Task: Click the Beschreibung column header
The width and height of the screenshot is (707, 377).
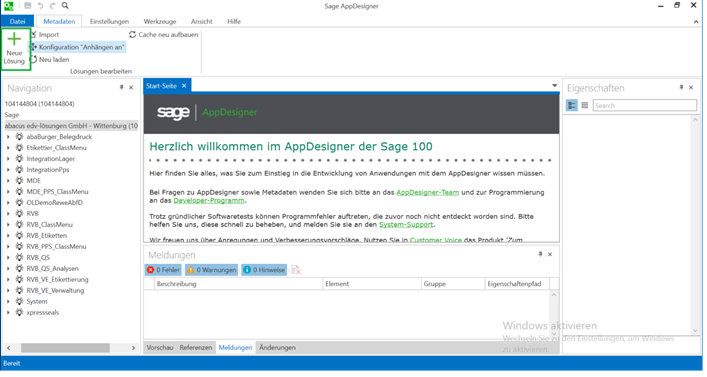Action: point(239,285)
